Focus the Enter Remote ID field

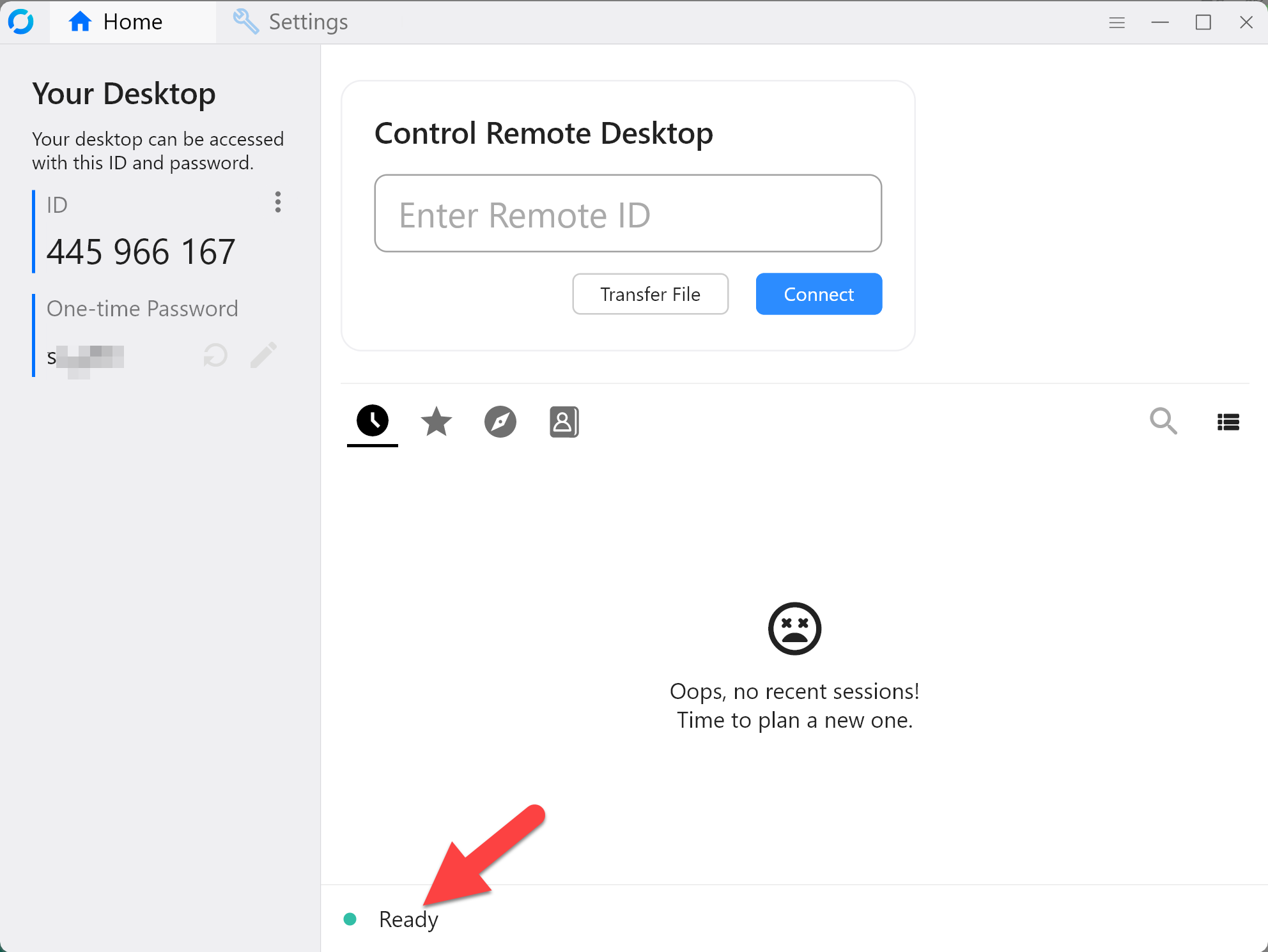pos(628,214)
